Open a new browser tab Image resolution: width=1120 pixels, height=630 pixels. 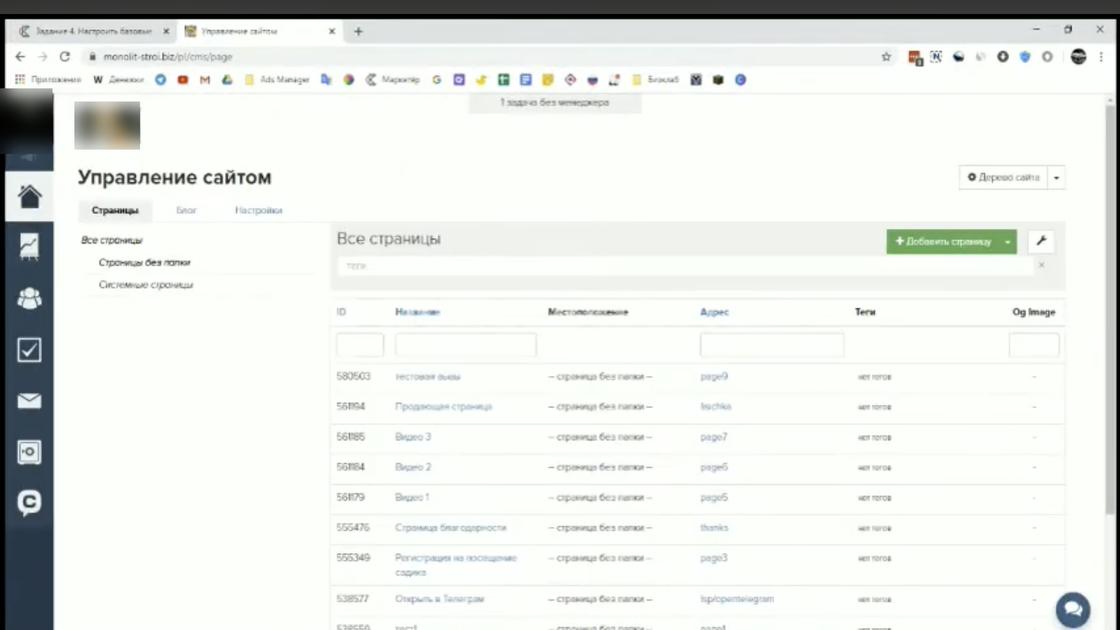359,31
